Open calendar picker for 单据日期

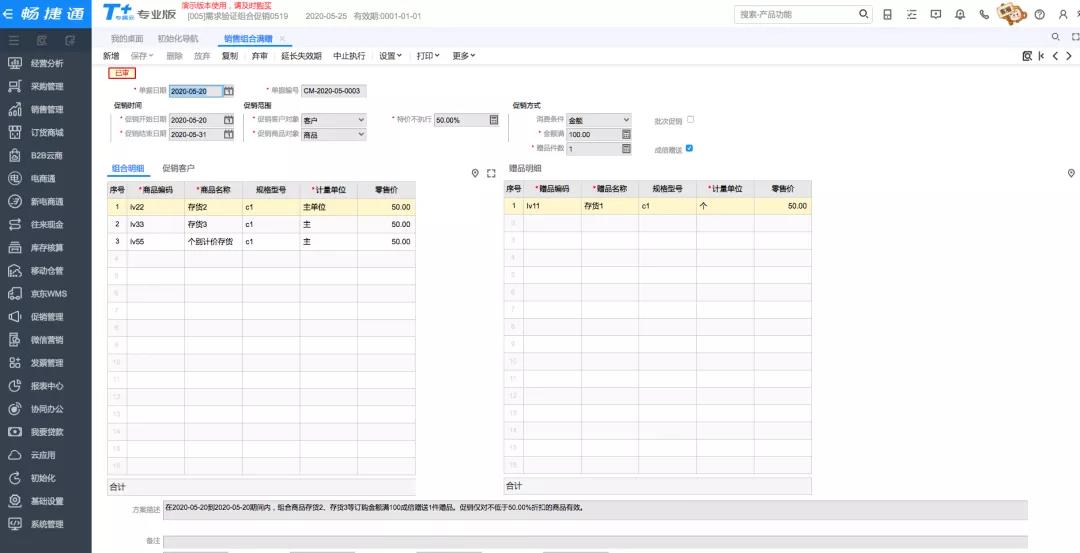click(x=228, y=91)
